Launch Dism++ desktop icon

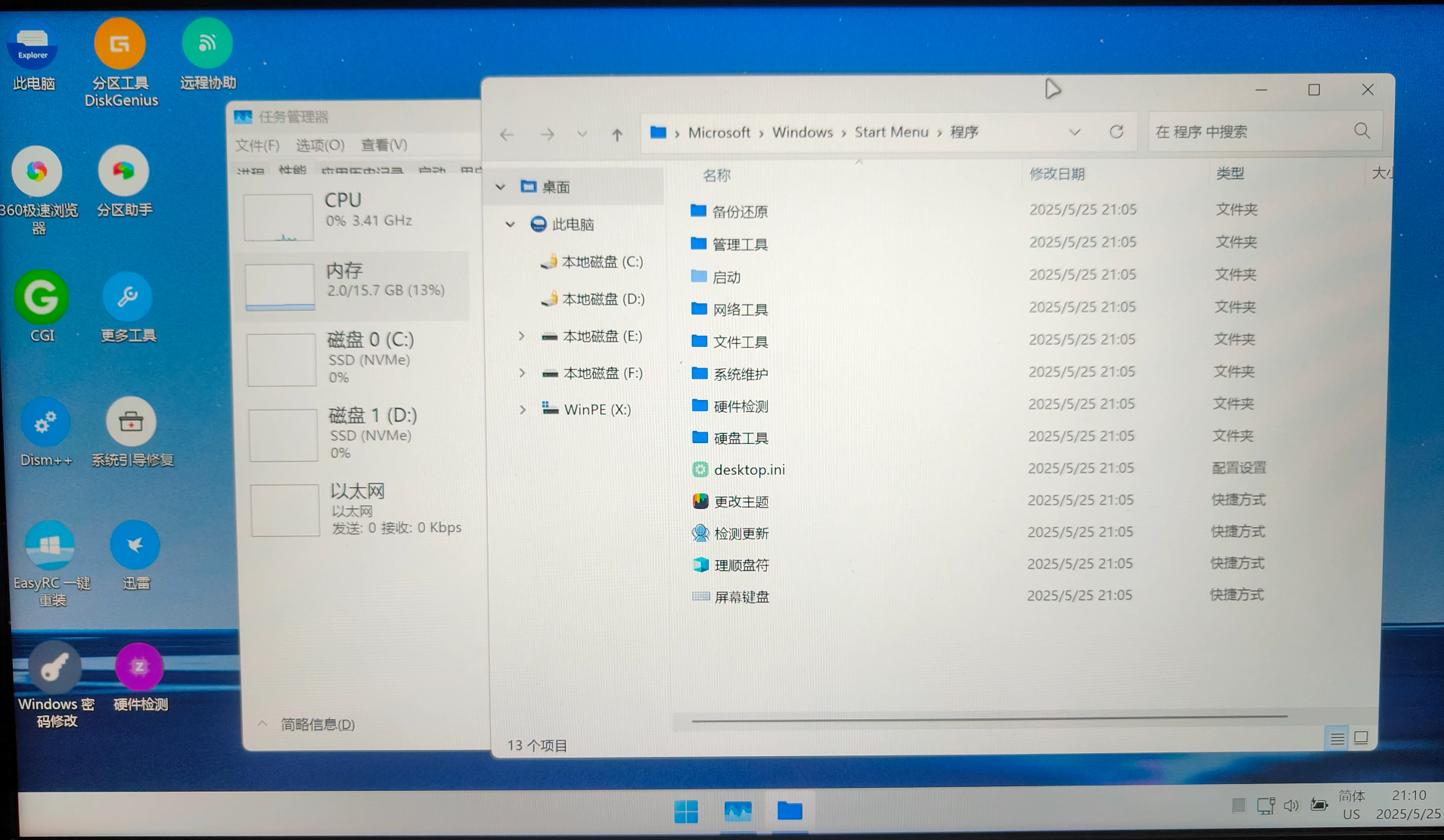point(45,432)
